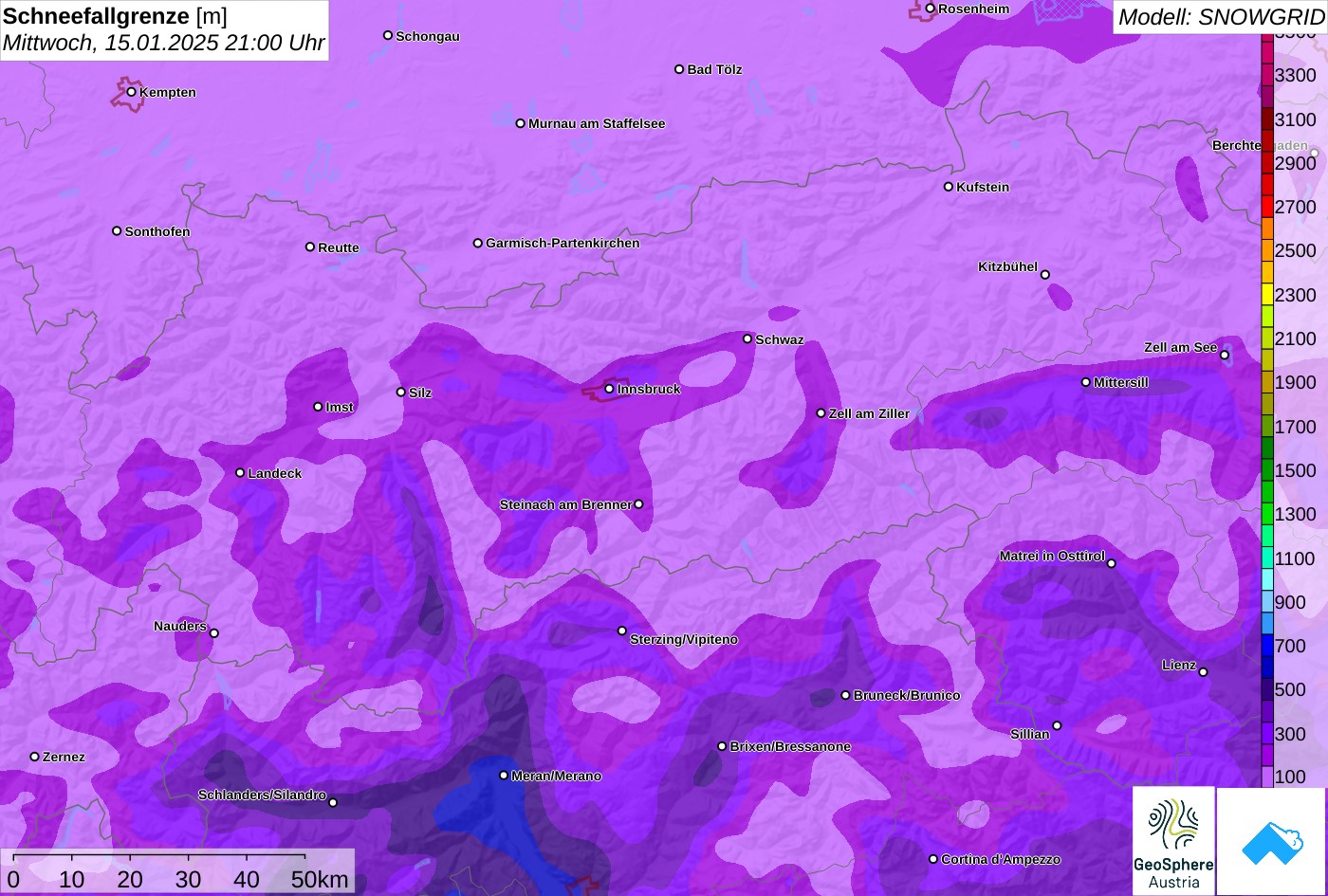Click the yellow 2300 legend color
This screenshot has width=1328, height=896.
point(1267,295)
